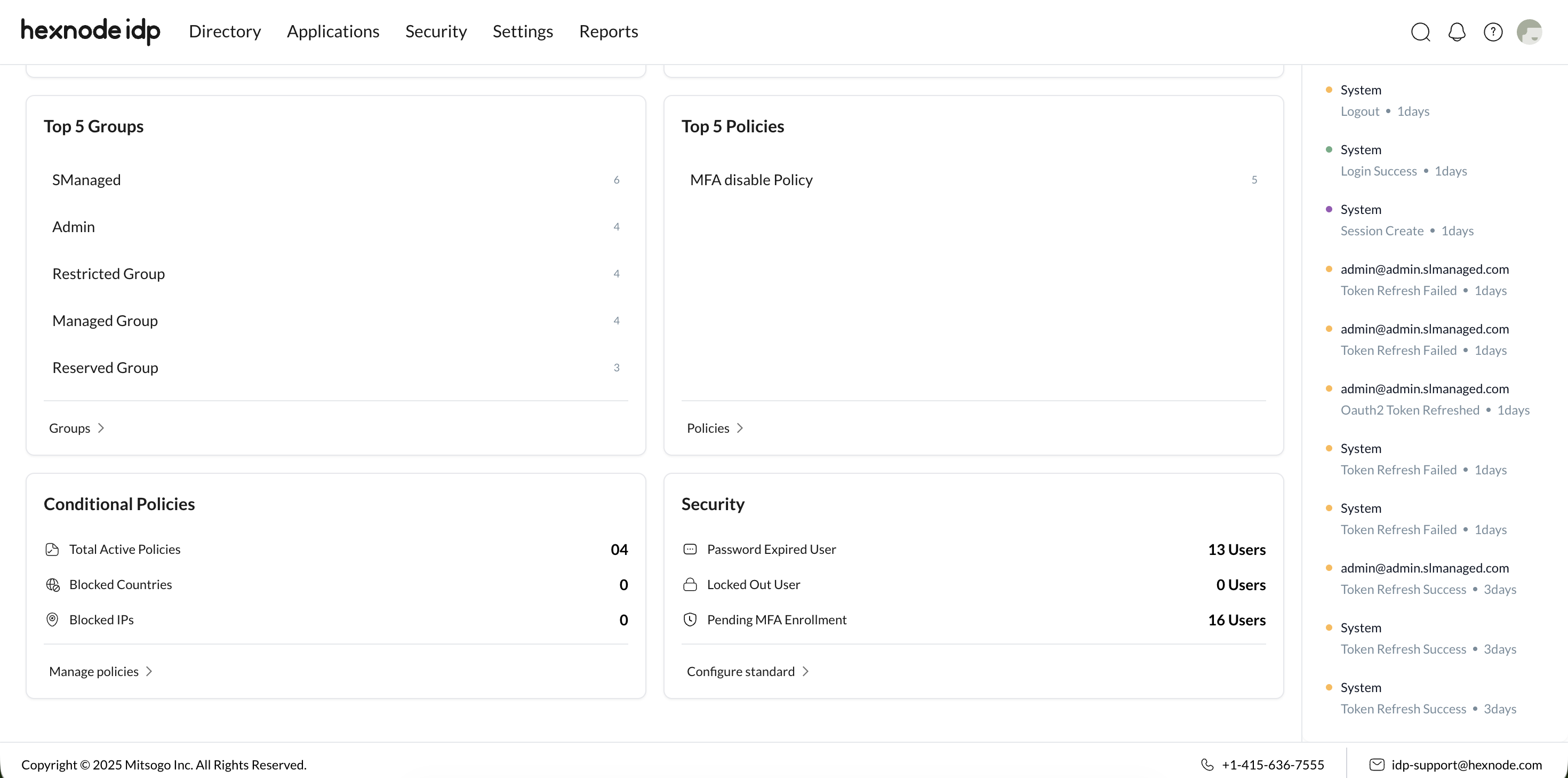Click the Locked Out User padlock icon
This screenshot has width=1568, height=778.
(690, 585)
